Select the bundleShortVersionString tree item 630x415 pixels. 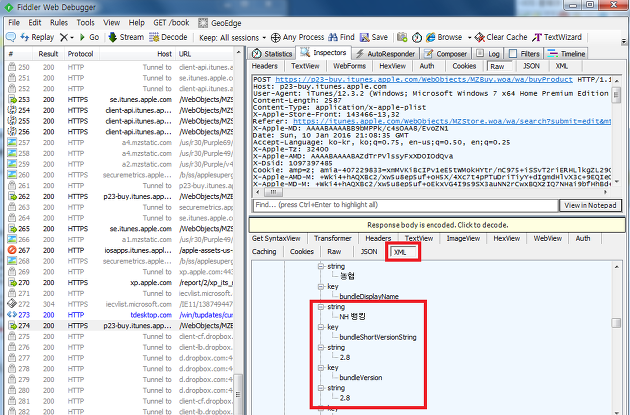point(378,337)
